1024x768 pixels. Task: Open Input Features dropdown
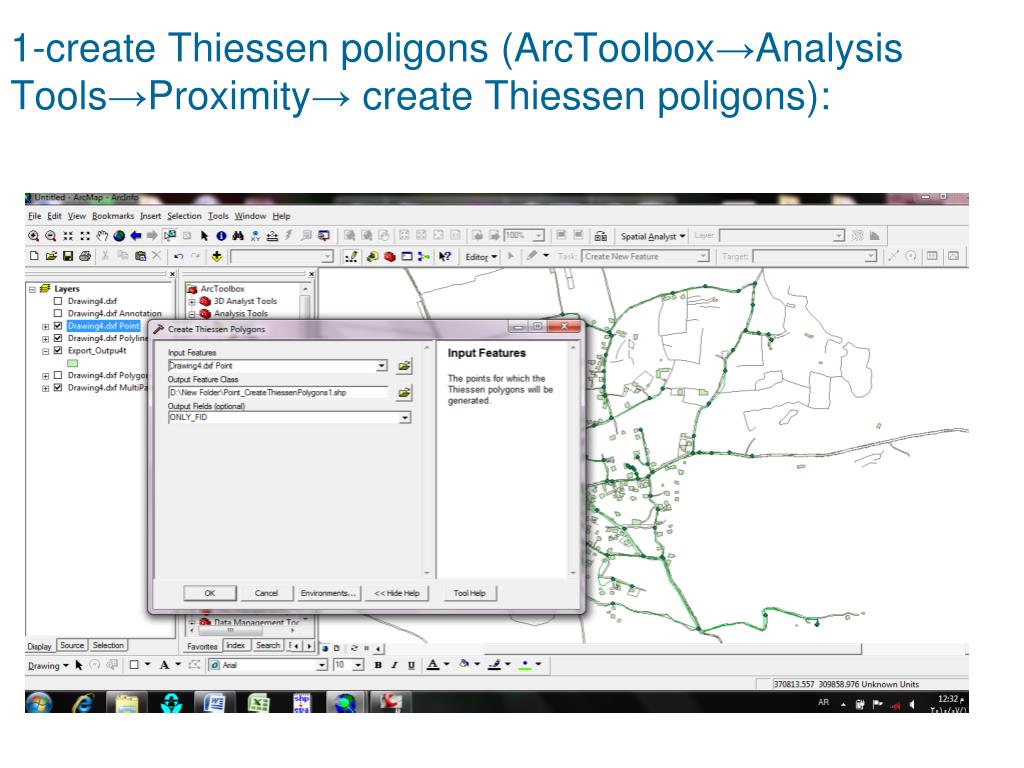(381, 366)
